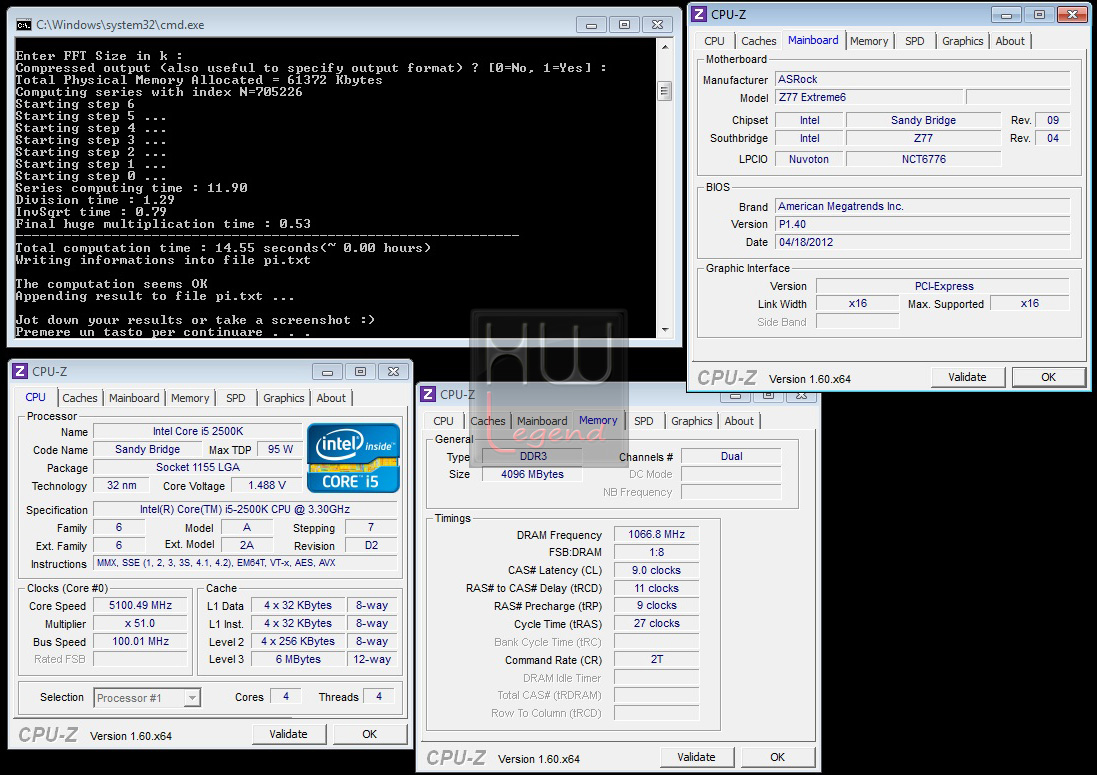Click the '1066.8 MHz' DRAM frequency value
Image resolution: width=1097 pixels, height=775 pixels.
tap(656, 534)
